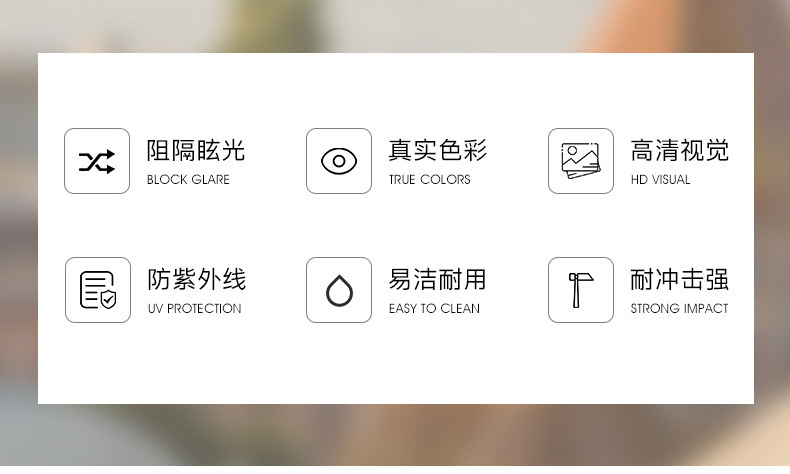Image resolution: width=790 pixels, height=474 pixels.
Task: Click the document shield UV Protection icon
Action: click(98, 290)
